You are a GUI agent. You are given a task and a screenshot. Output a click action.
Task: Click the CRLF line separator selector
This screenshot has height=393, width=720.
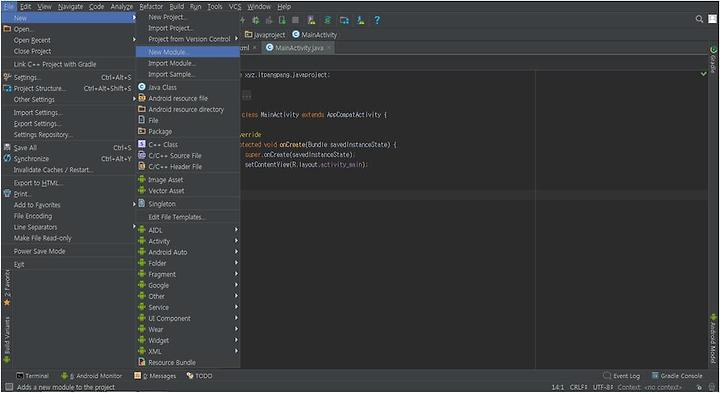[x=578, y=387]
